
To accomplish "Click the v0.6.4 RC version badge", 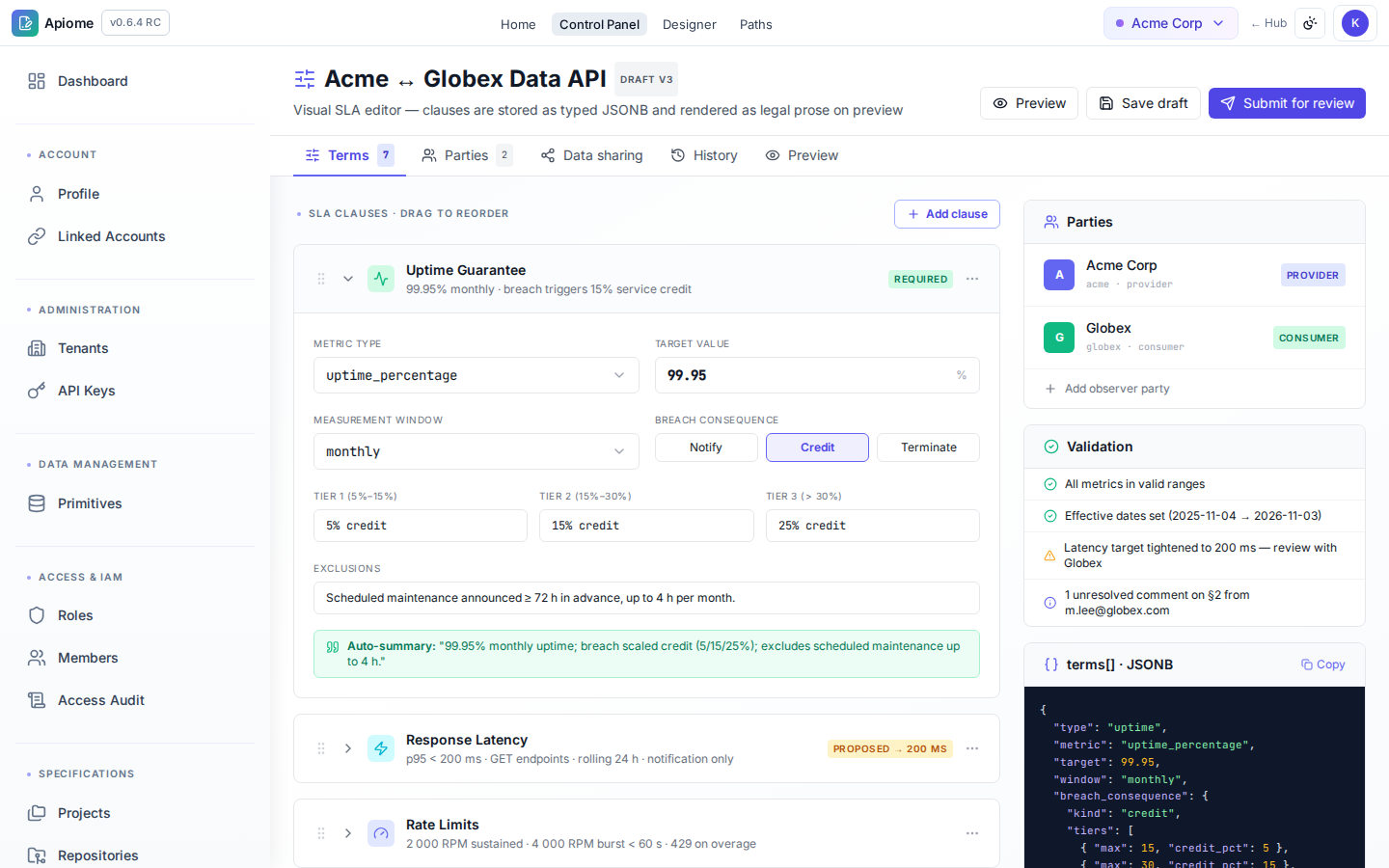I will [x=135, y=22].
